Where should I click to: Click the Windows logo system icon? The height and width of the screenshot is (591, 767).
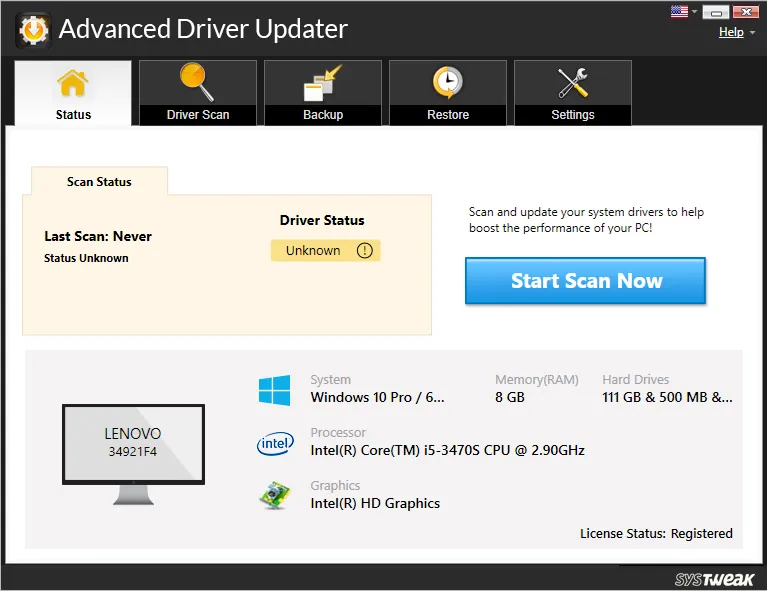(274, 390)
